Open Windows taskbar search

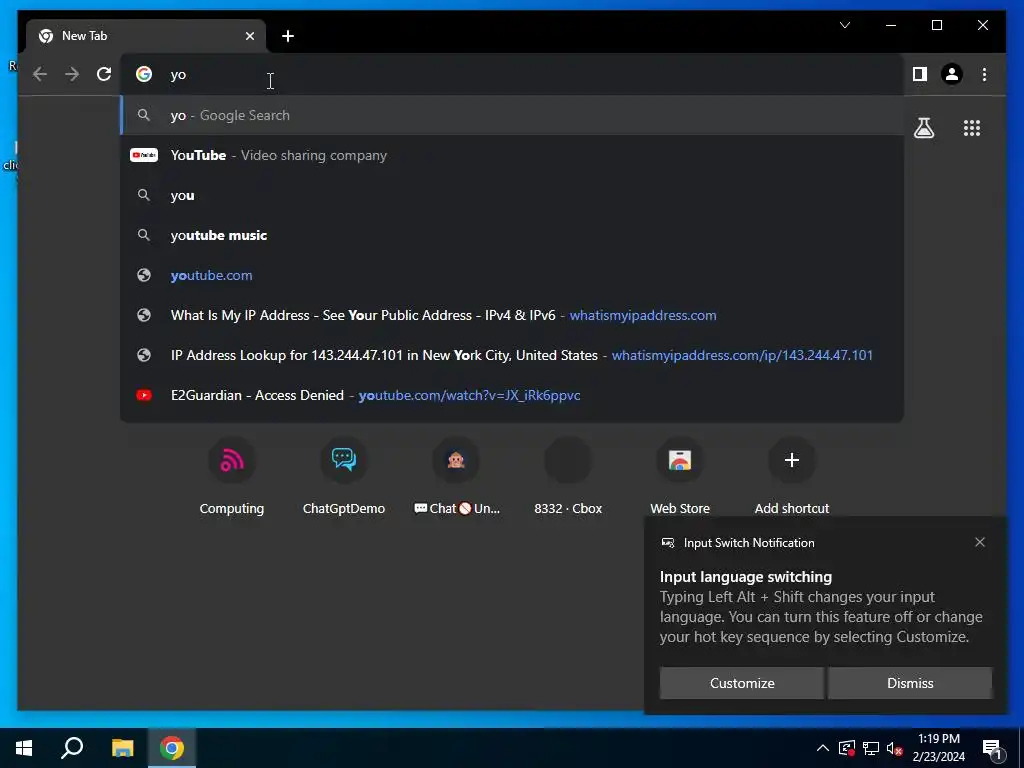click(72, 748)
